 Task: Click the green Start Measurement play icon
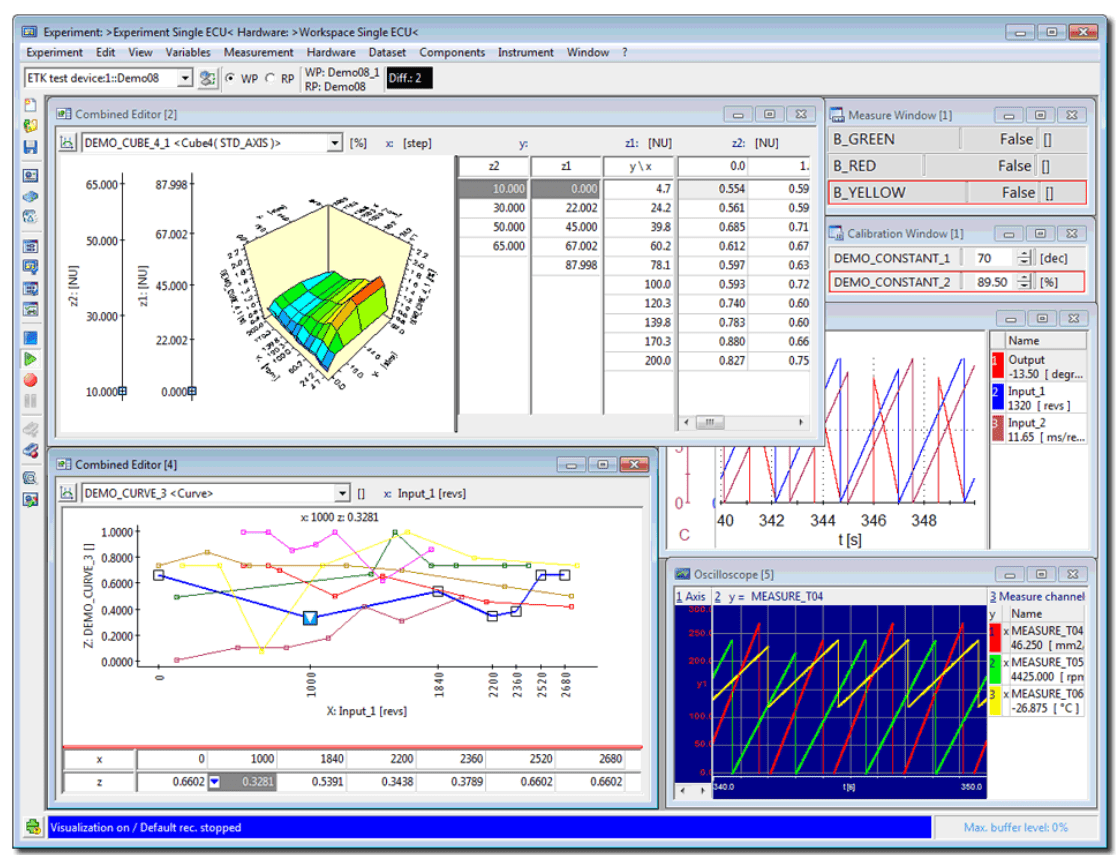click(x=30, y=359)
